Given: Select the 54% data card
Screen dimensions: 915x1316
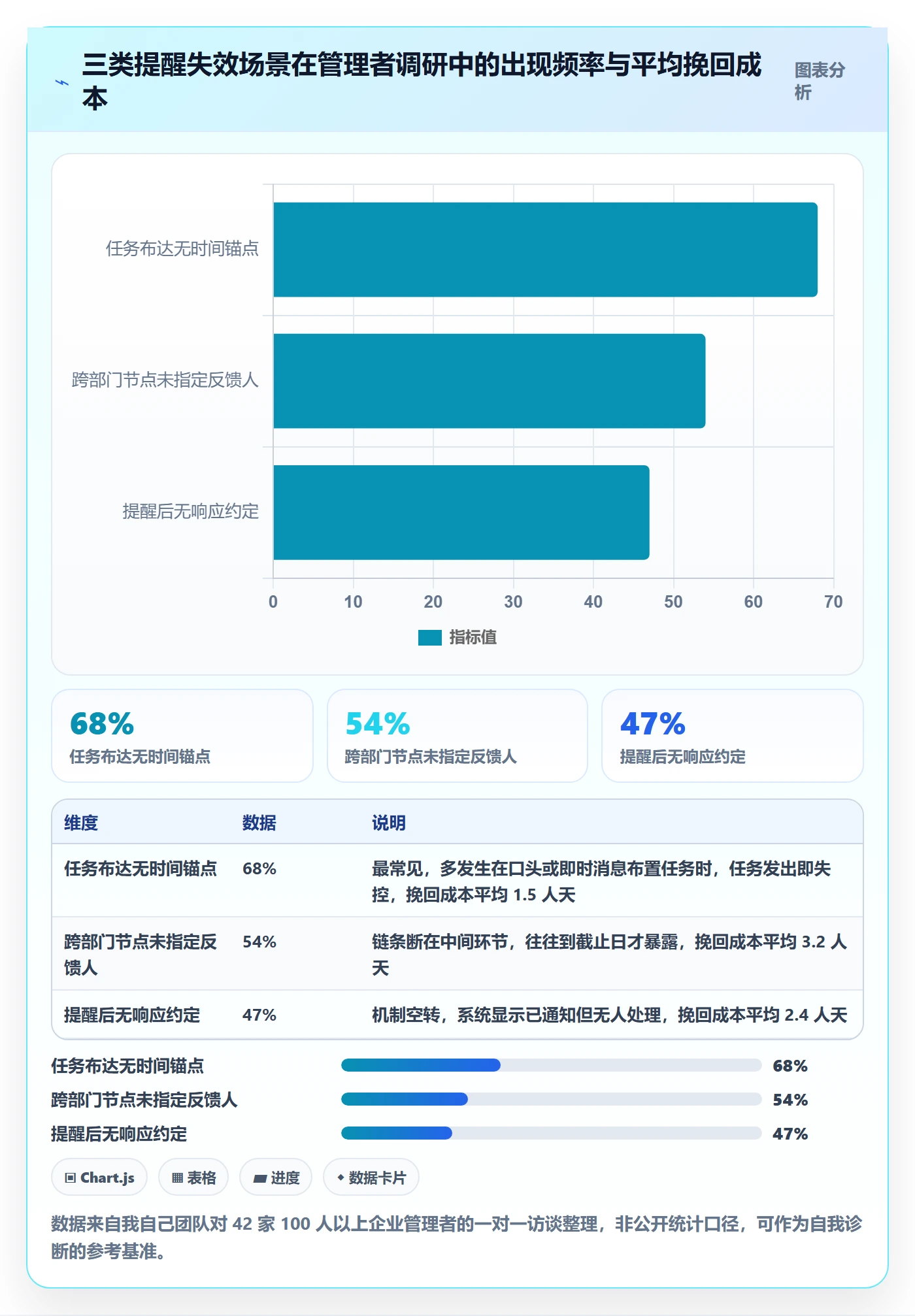Looking at the screenshot, I should [x=457, y=736].
